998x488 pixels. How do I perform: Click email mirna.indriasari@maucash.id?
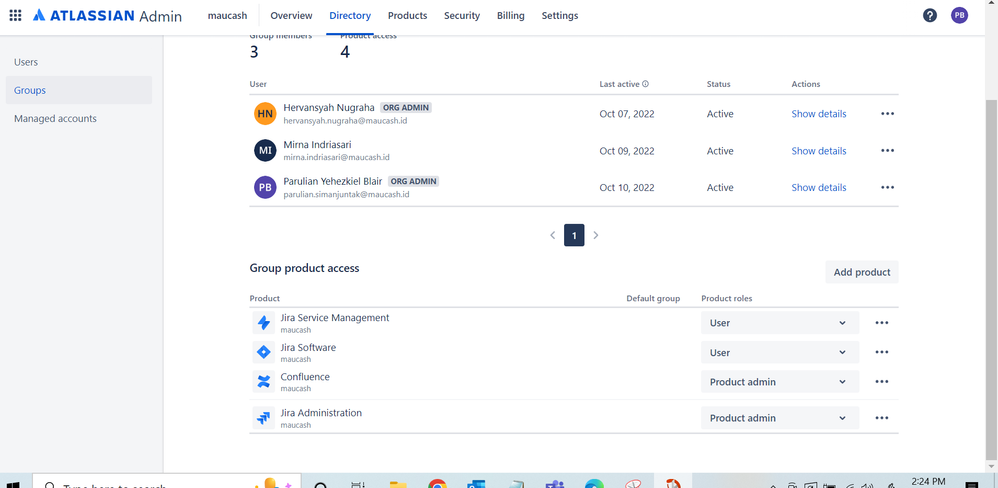point(336,157)
